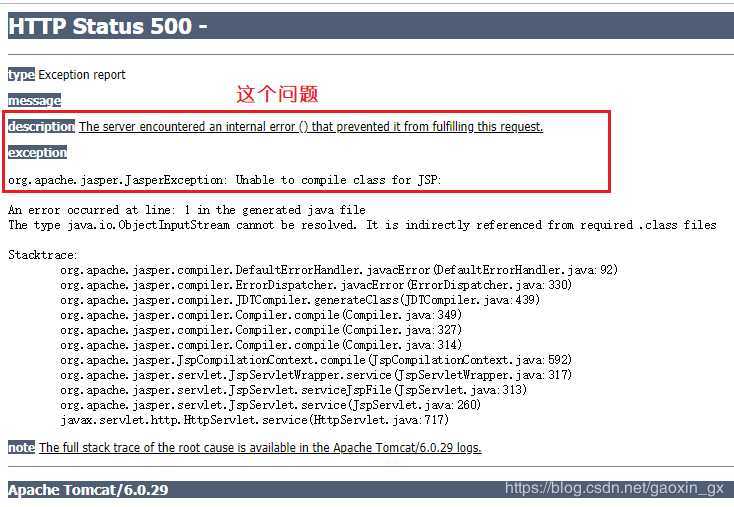Select the 'message' label
This screenshot has height=507, width=734.
click(x=35, y=100)
